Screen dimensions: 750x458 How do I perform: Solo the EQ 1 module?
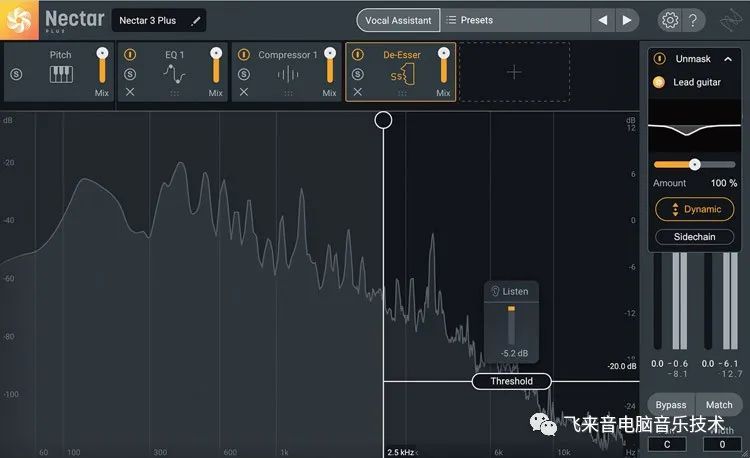pyautogui.click(x=130, y=74)
